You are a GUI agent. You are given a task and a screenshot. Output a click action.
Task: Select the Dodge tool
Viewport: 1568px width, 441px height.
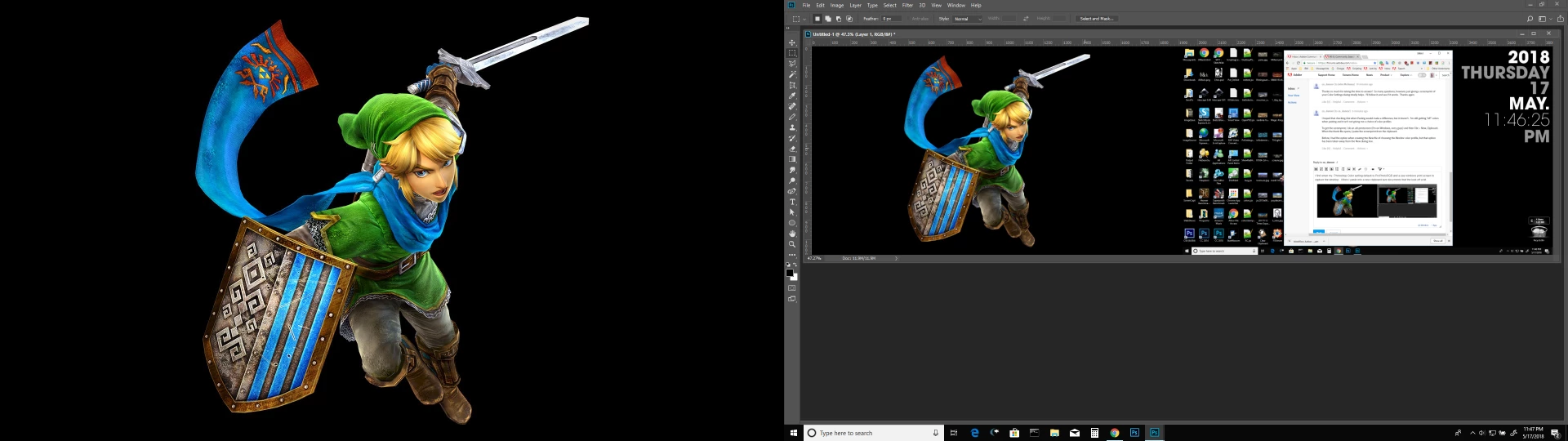pos(792,180)
